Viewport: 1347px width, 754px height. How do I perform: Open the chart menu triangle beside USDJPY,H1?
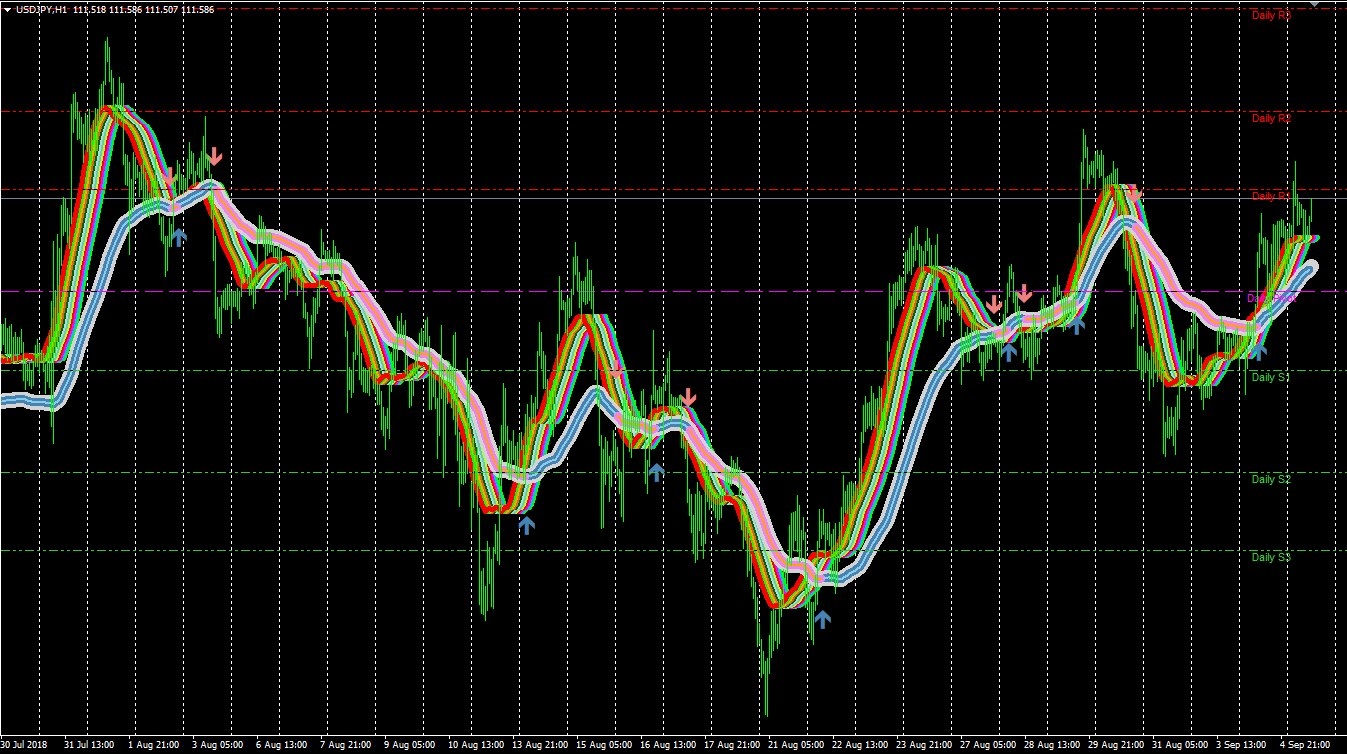click(x=7, y=9)
